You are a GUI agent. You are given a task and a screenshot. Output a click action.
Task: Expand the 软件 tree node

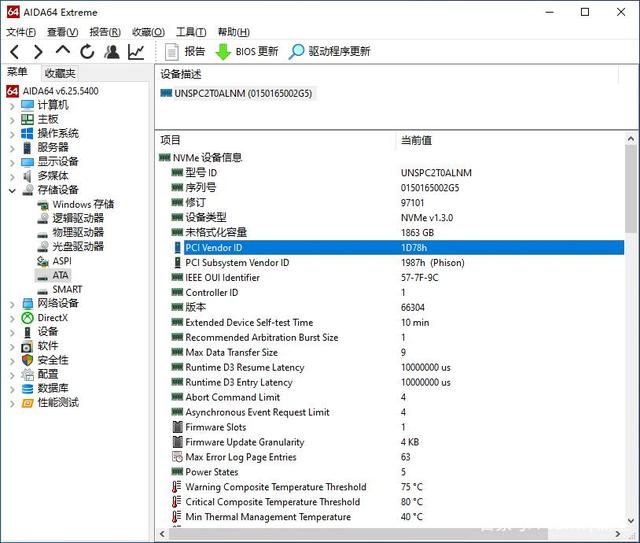point(12,347)
